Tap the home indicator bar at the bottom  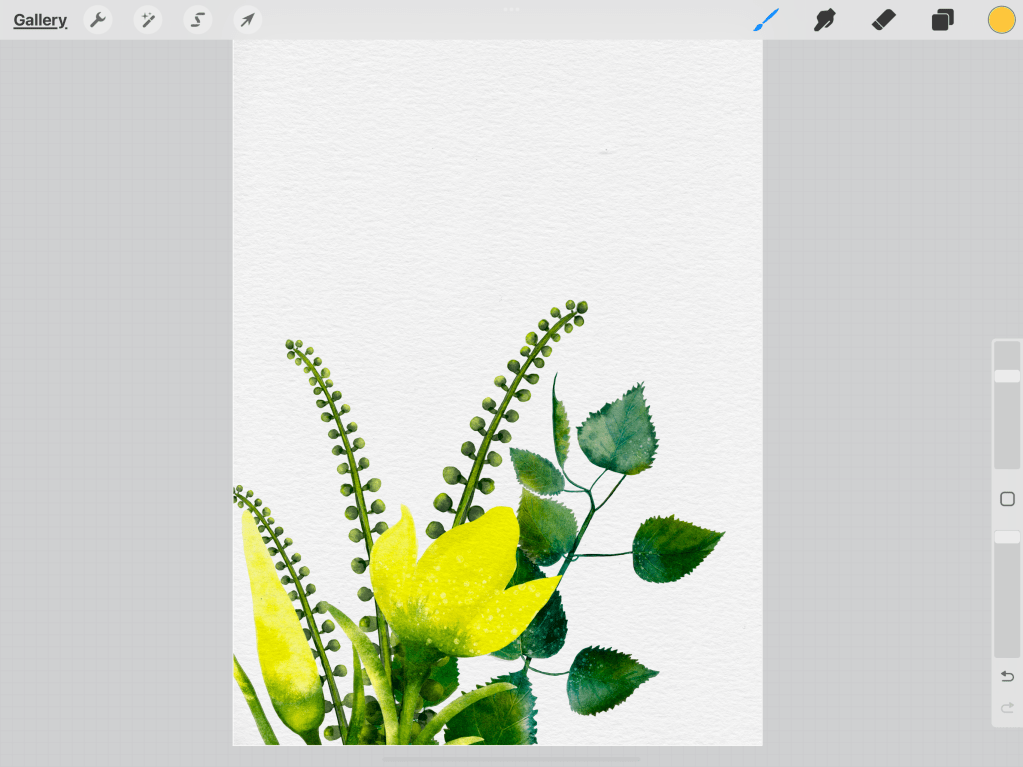(511, 759)
